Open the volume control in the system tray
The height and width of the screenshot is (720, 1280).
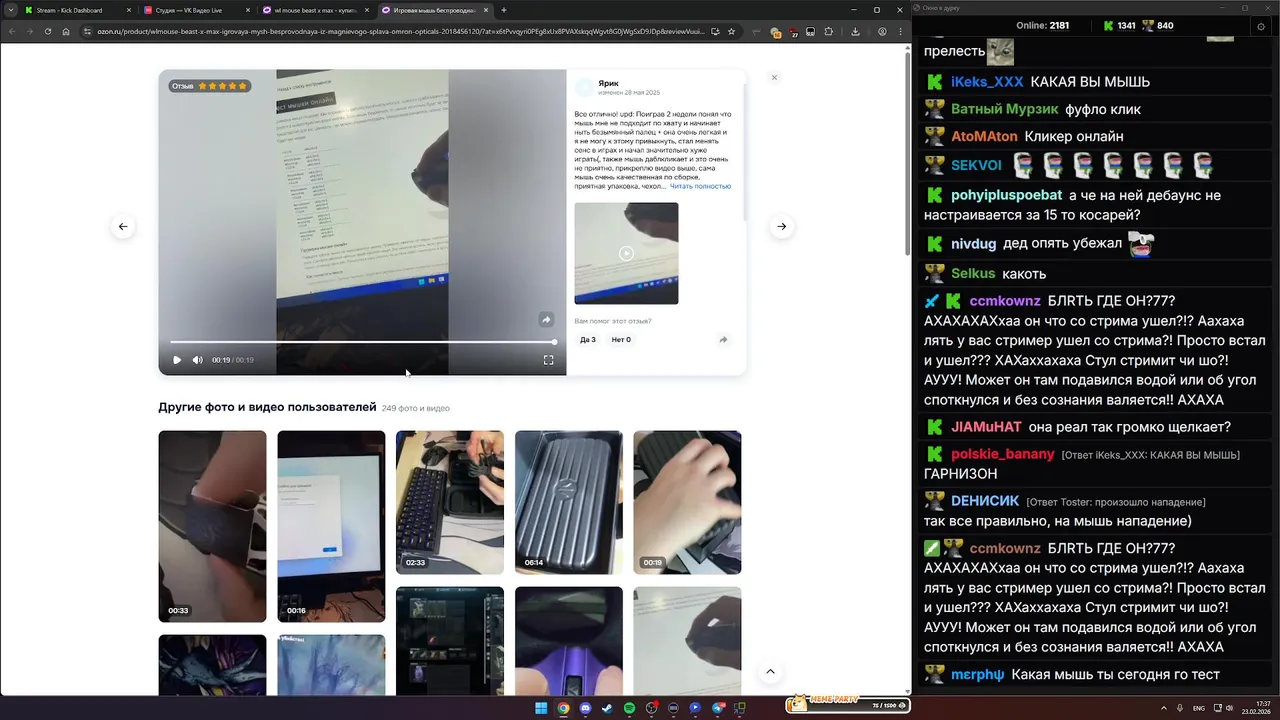click(1230, 707)
